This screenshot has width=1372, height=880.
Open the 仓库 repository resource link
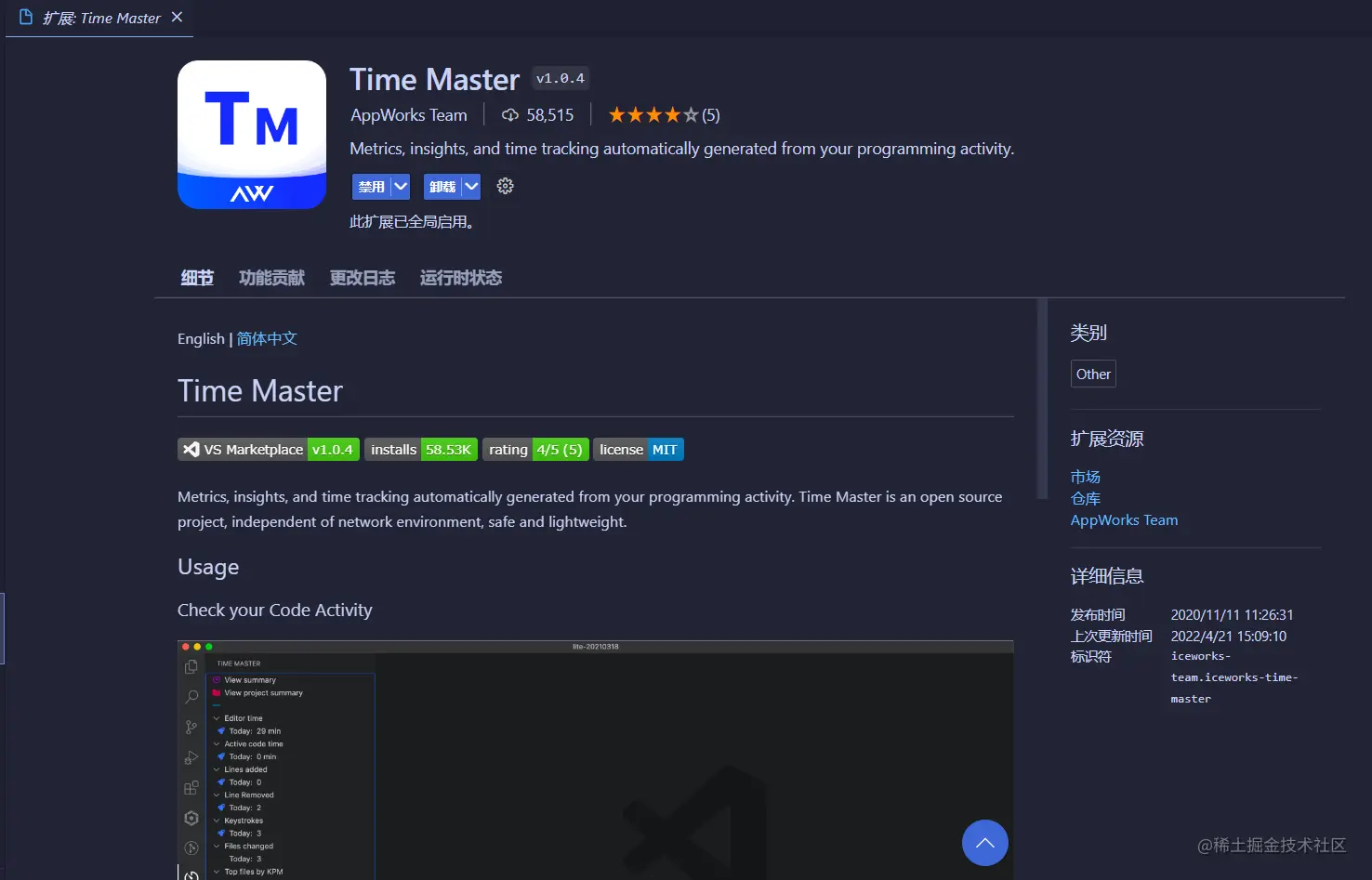click(1086, 499)
